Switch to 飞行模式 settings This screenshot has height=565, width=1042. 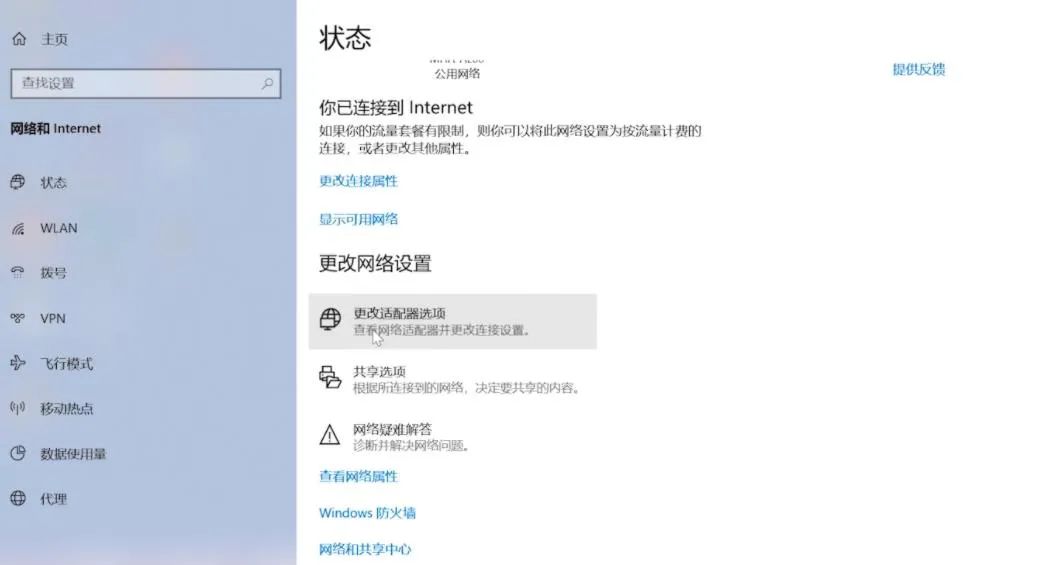pos(66,364)
